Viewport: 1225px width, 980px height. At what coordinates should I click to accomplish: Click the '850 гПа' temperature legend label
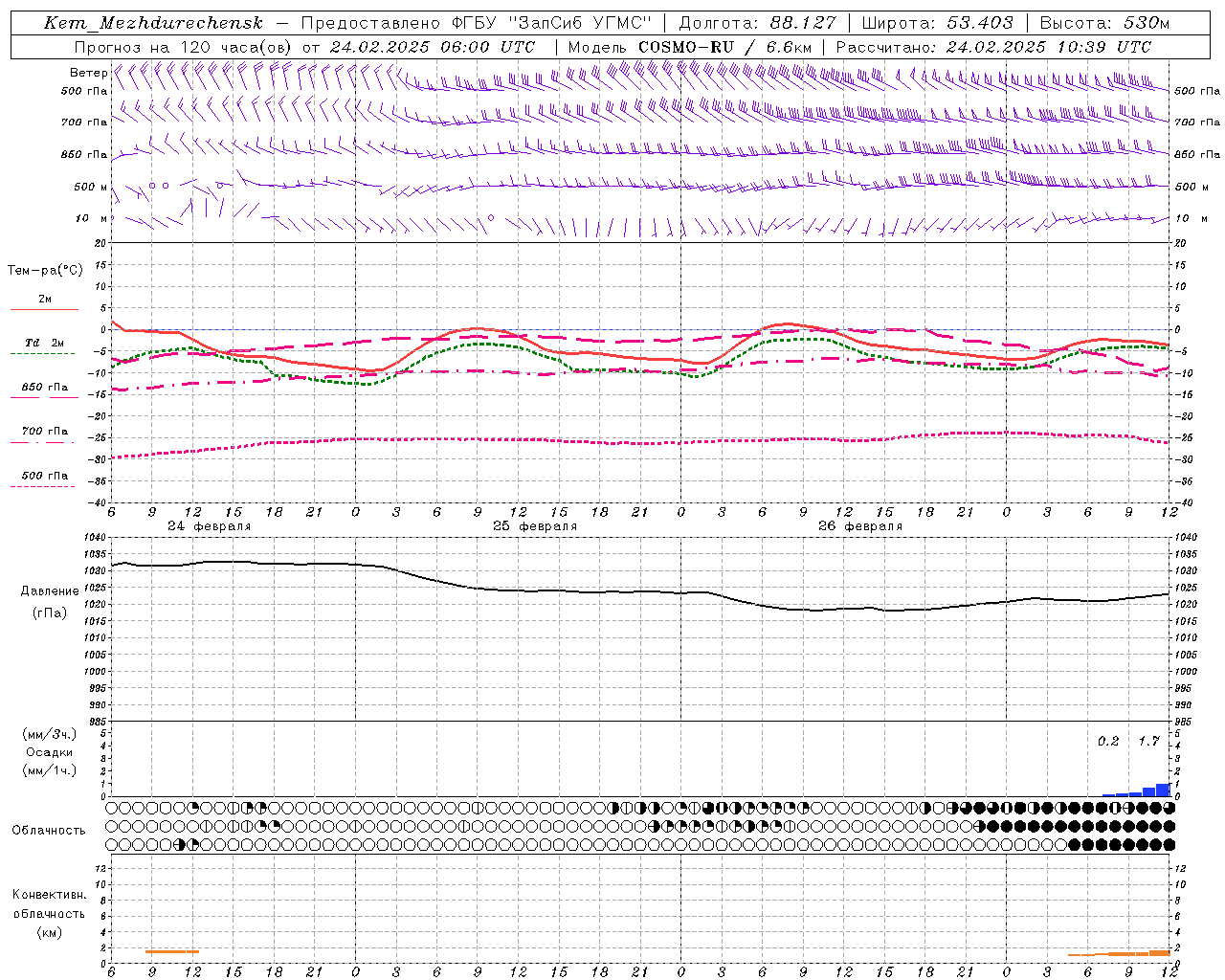45,388
